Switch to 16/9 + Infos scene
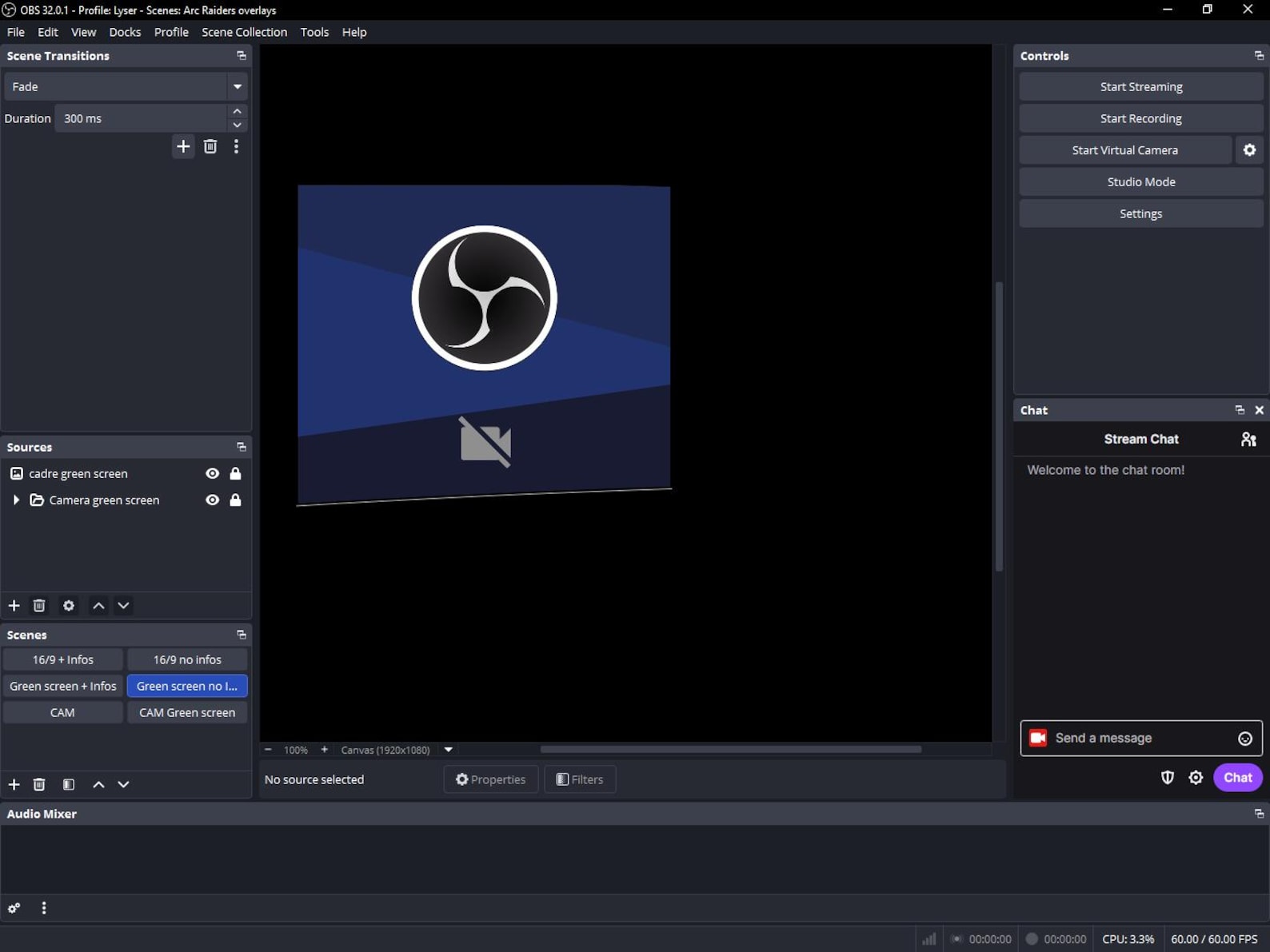The width and height of the screenshot is (1270, 952). click(63, 659)
